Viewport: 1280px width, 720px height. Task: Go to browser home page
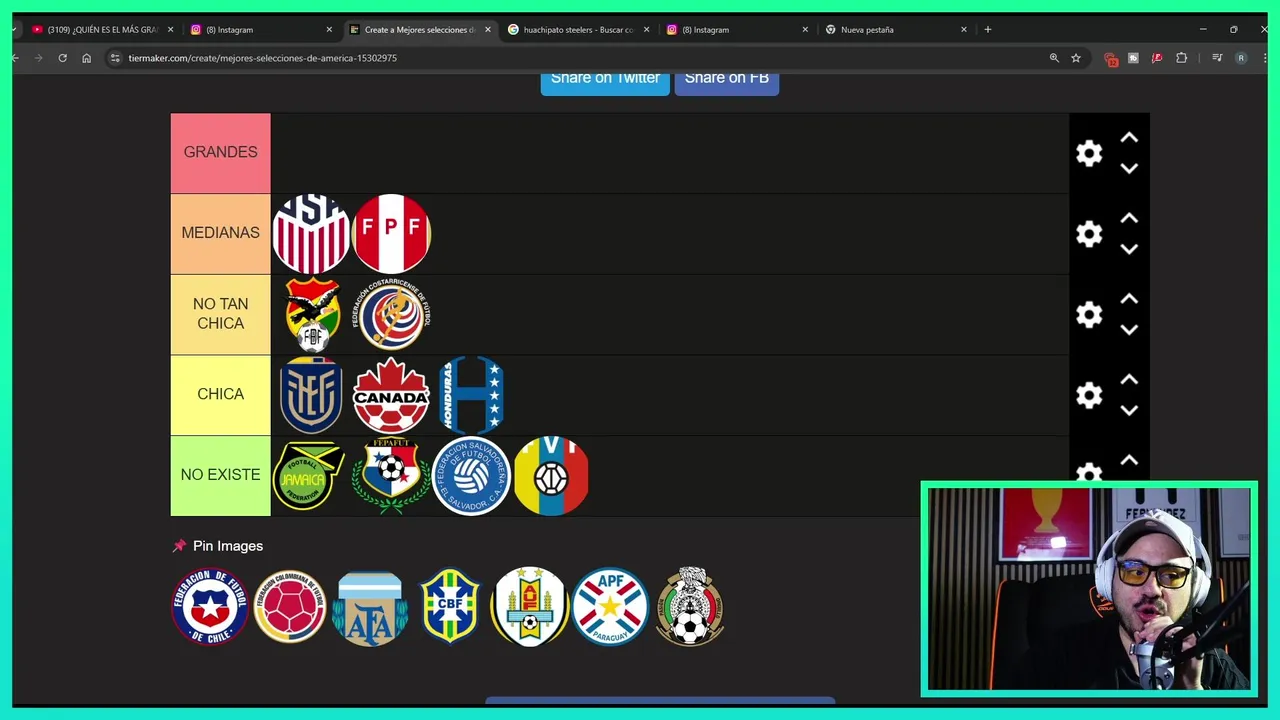86,58
